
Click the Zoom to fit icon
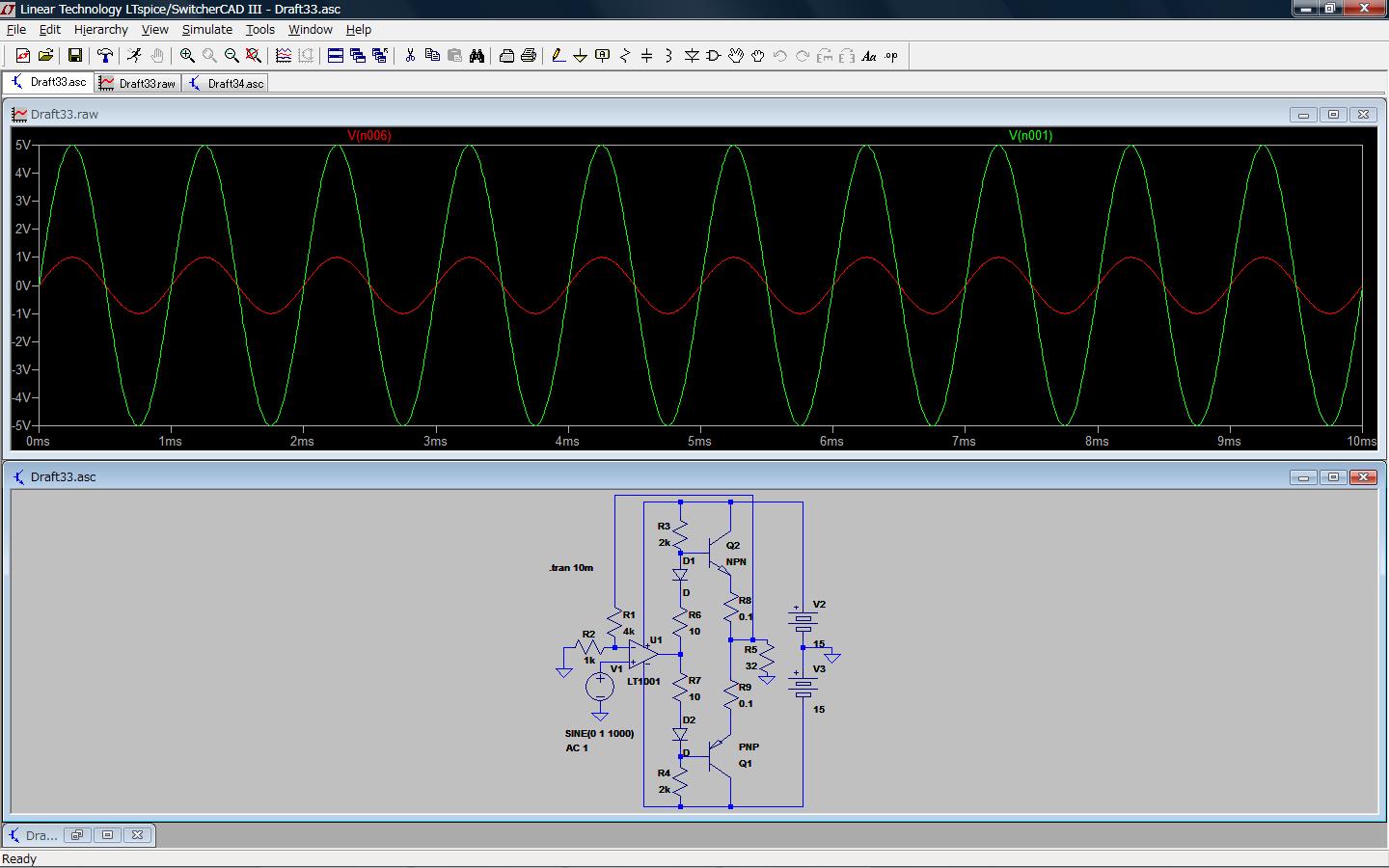pyautogui.click(x=254, y=56)
